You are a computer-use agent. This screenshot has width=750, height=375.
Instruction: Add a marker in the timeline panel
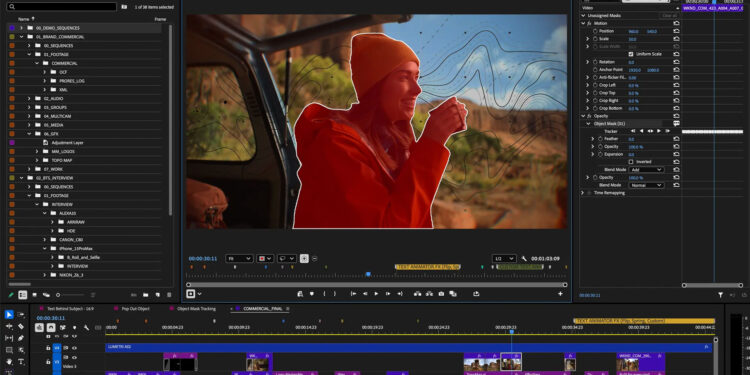click(74, 328)
